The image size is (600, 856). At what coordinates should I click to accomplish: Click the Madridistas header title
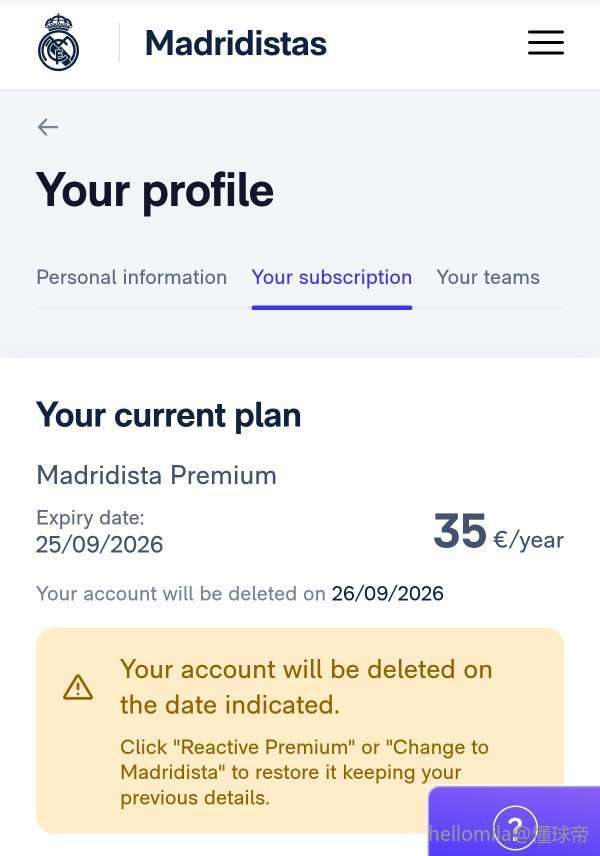point(236,43)
